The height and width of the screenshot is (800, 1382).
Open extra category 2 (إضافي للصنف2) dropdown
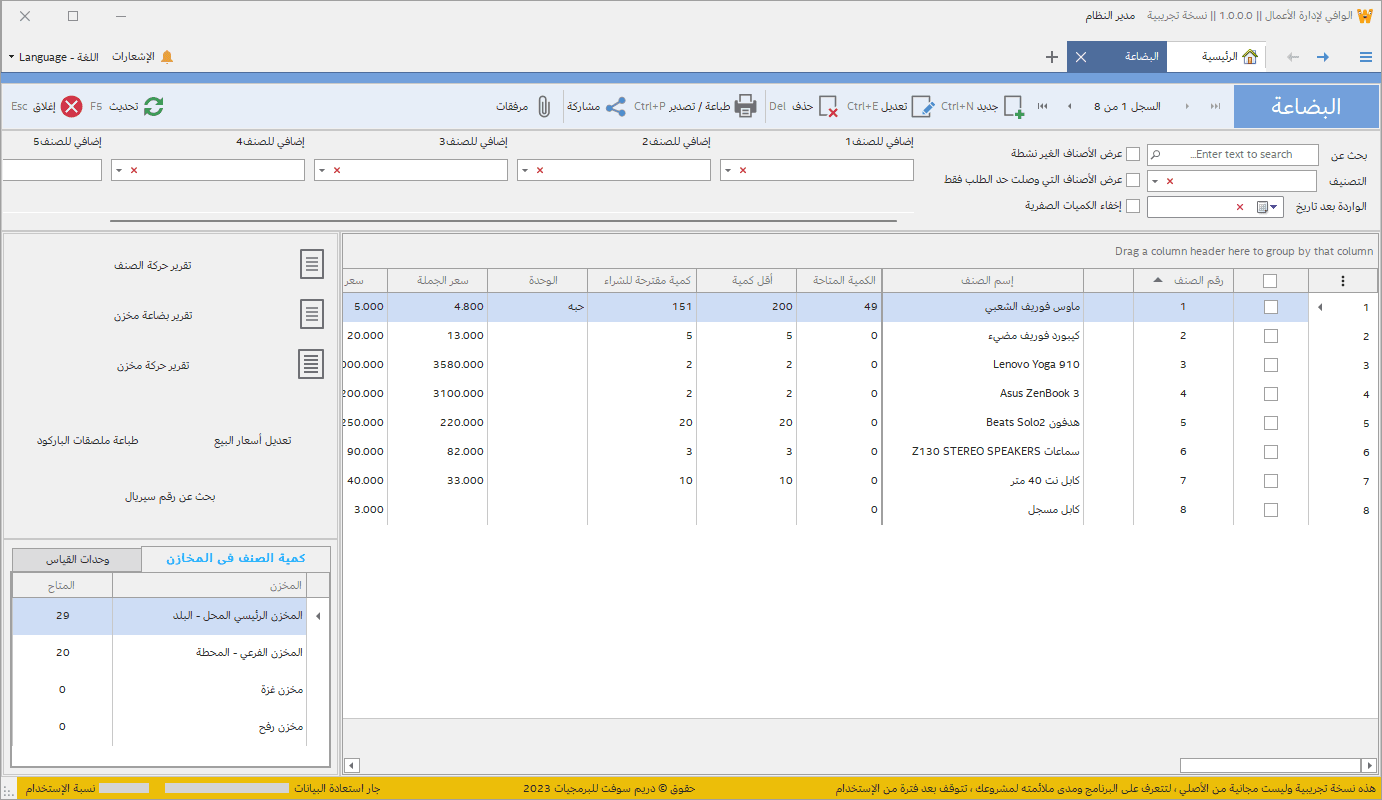pos(526,170)
